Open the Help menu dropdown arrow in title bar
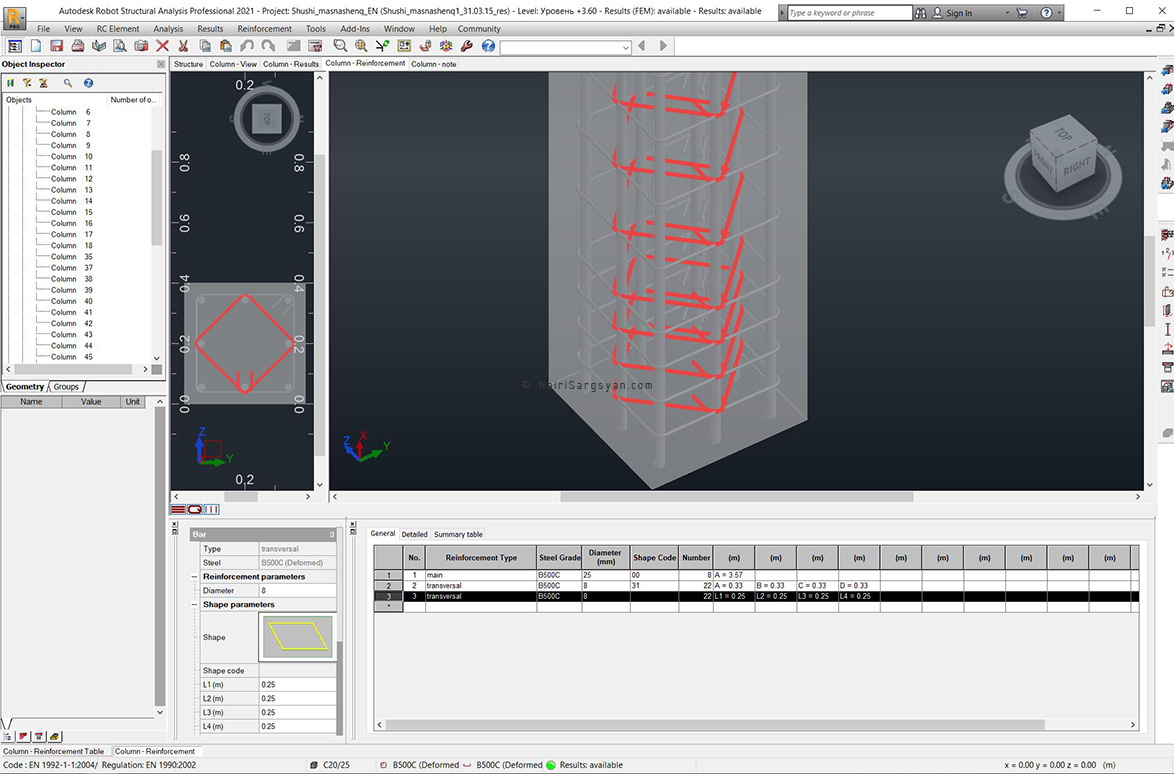 [x=1059, y=13]
